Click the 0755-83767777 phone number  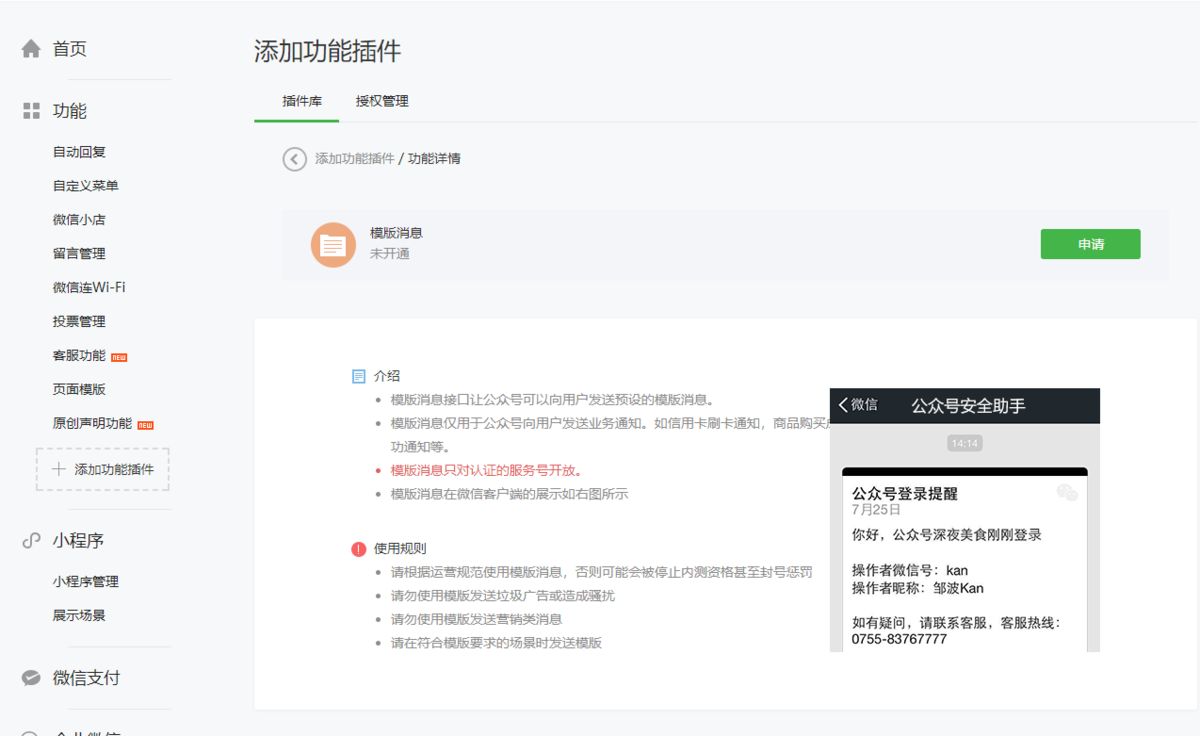pos(899,639)
